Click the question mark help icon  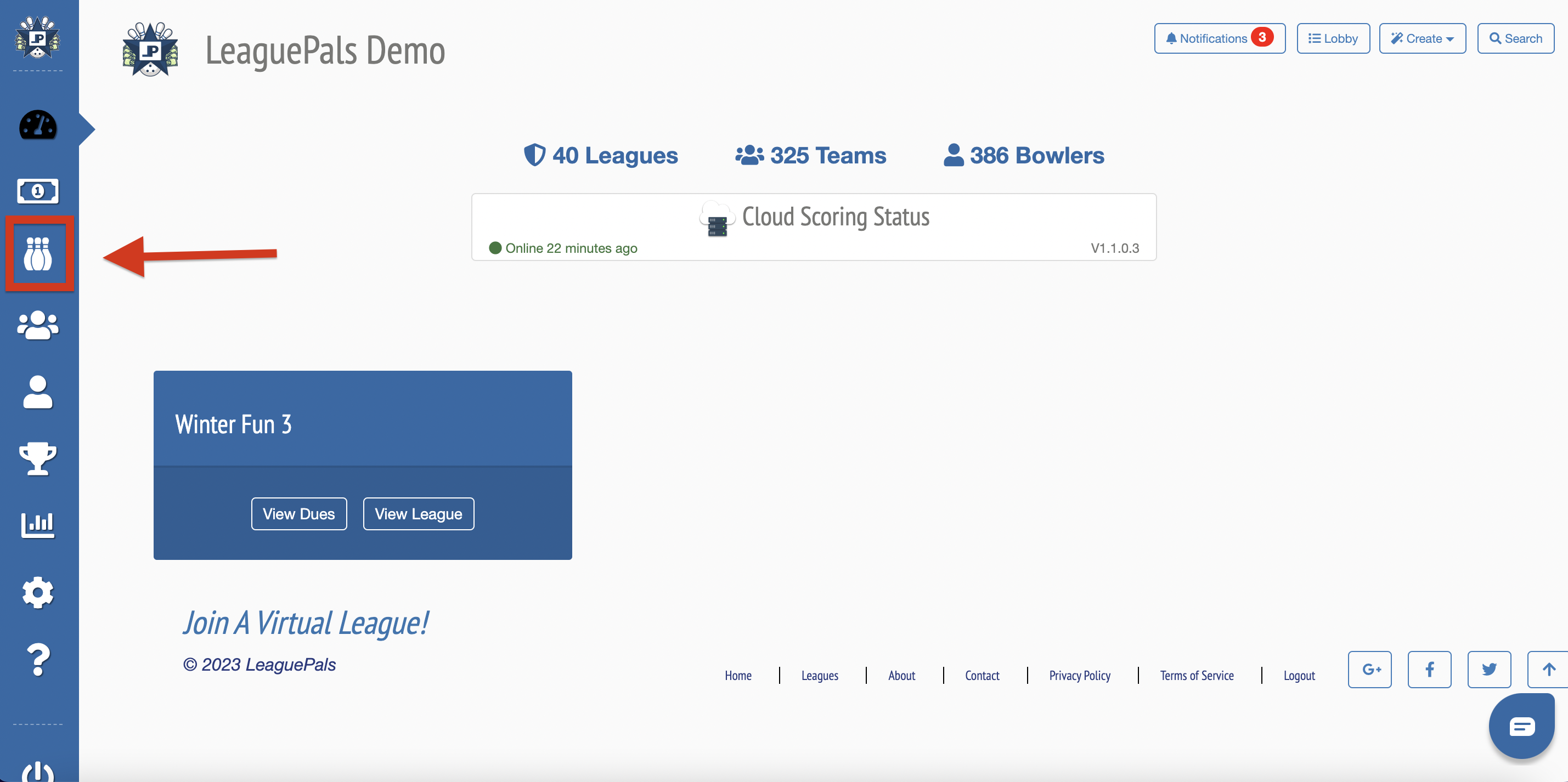point(38,660)
